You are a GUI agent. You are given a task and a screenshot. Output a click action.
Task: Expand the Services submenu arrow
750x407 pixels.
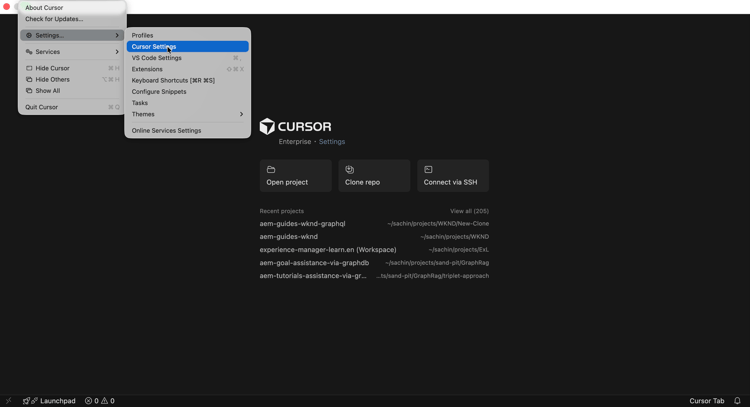pos(117,52)
